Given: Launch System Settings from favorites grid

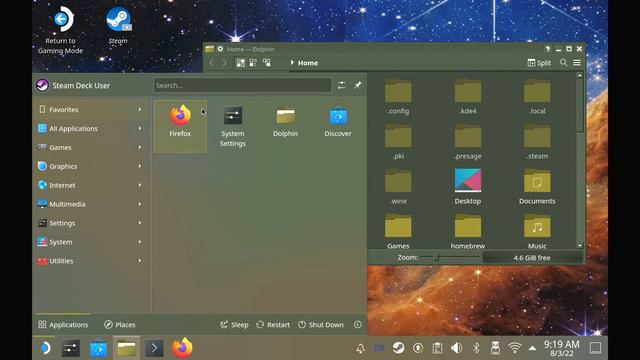Looking at the screenshot, I should coord(233,127).
